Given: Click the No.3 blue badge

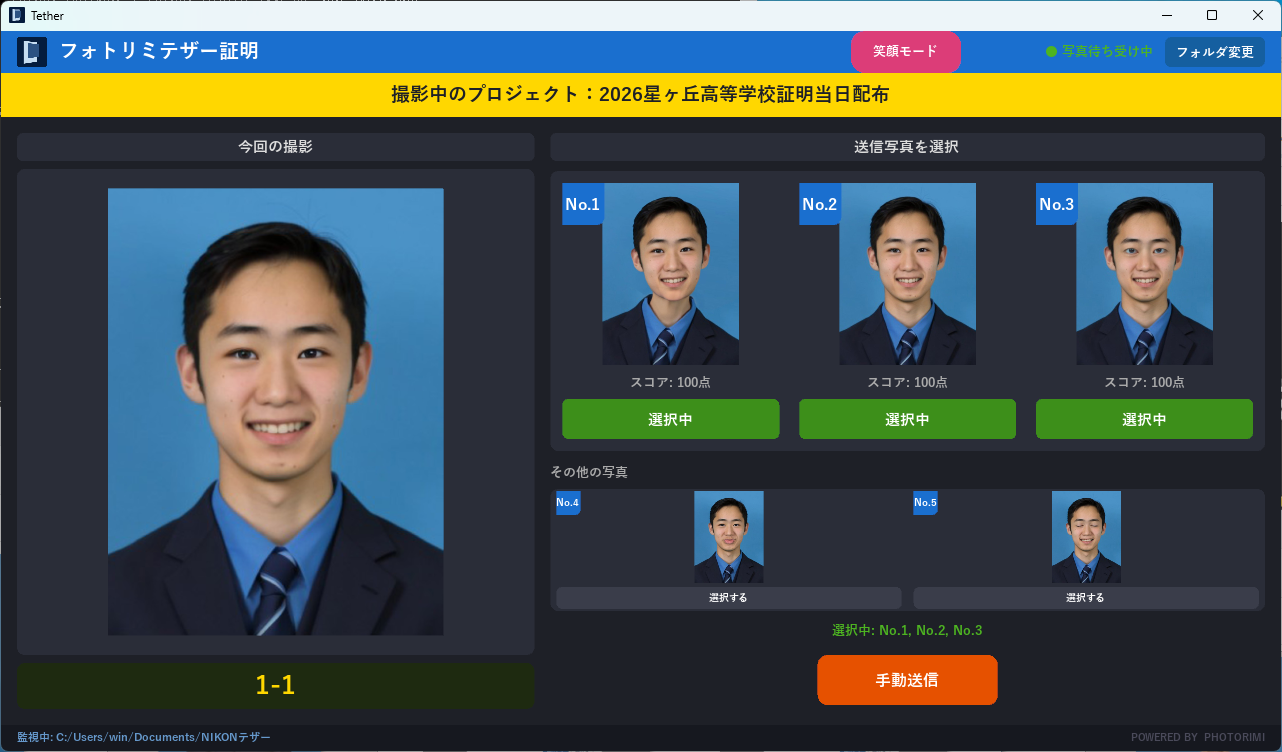Looking at the screenshot, I should click(x=1057, y=204).
